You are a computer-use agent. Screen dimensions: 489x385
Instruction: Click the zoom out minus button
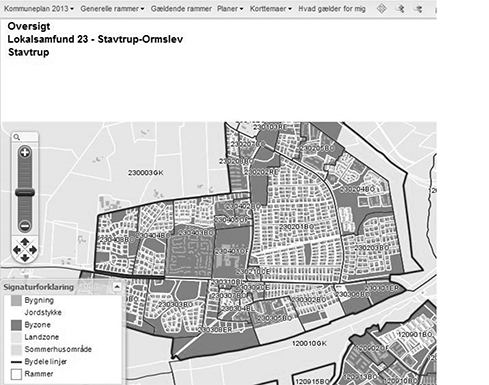coord(25,226)
